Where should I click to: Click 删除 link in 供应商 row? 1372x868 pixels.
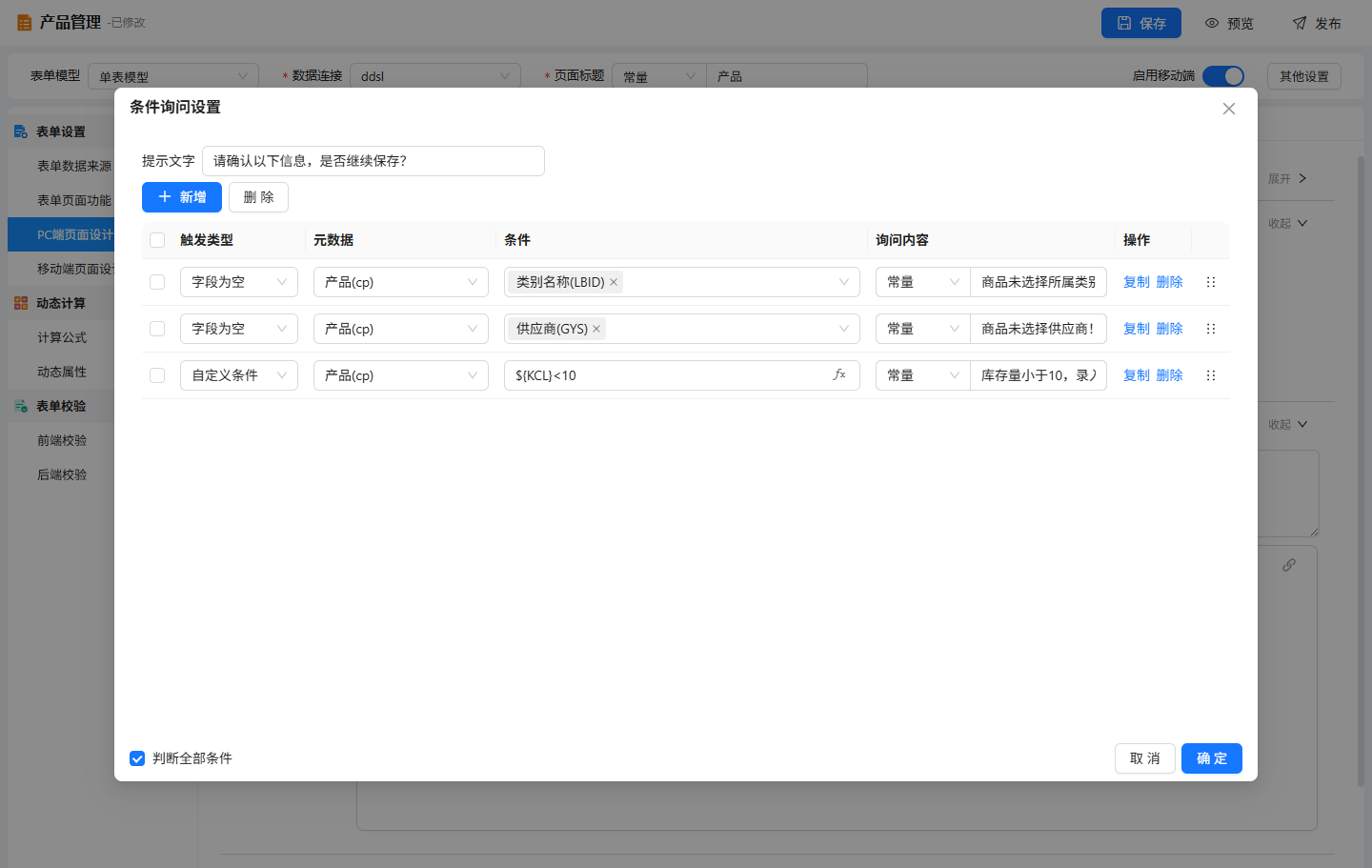click(1169, 329)
